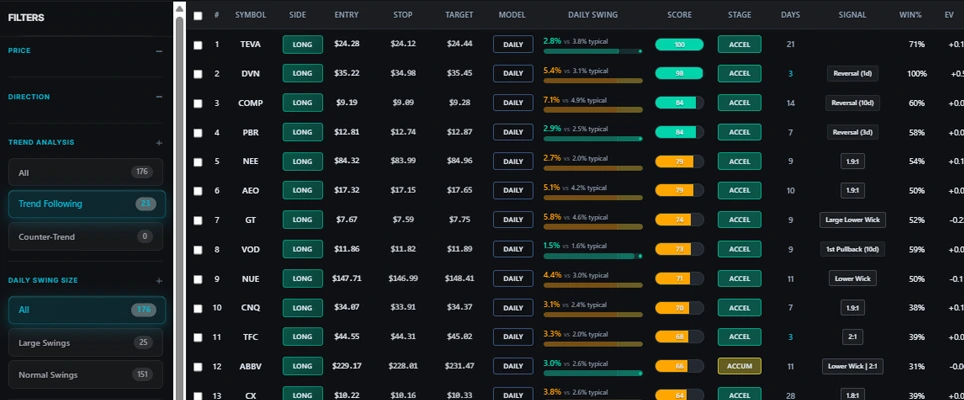964x400 pixels.
Task: Collapse the DIRECTION filter section
Action: (x=159, y=97)
